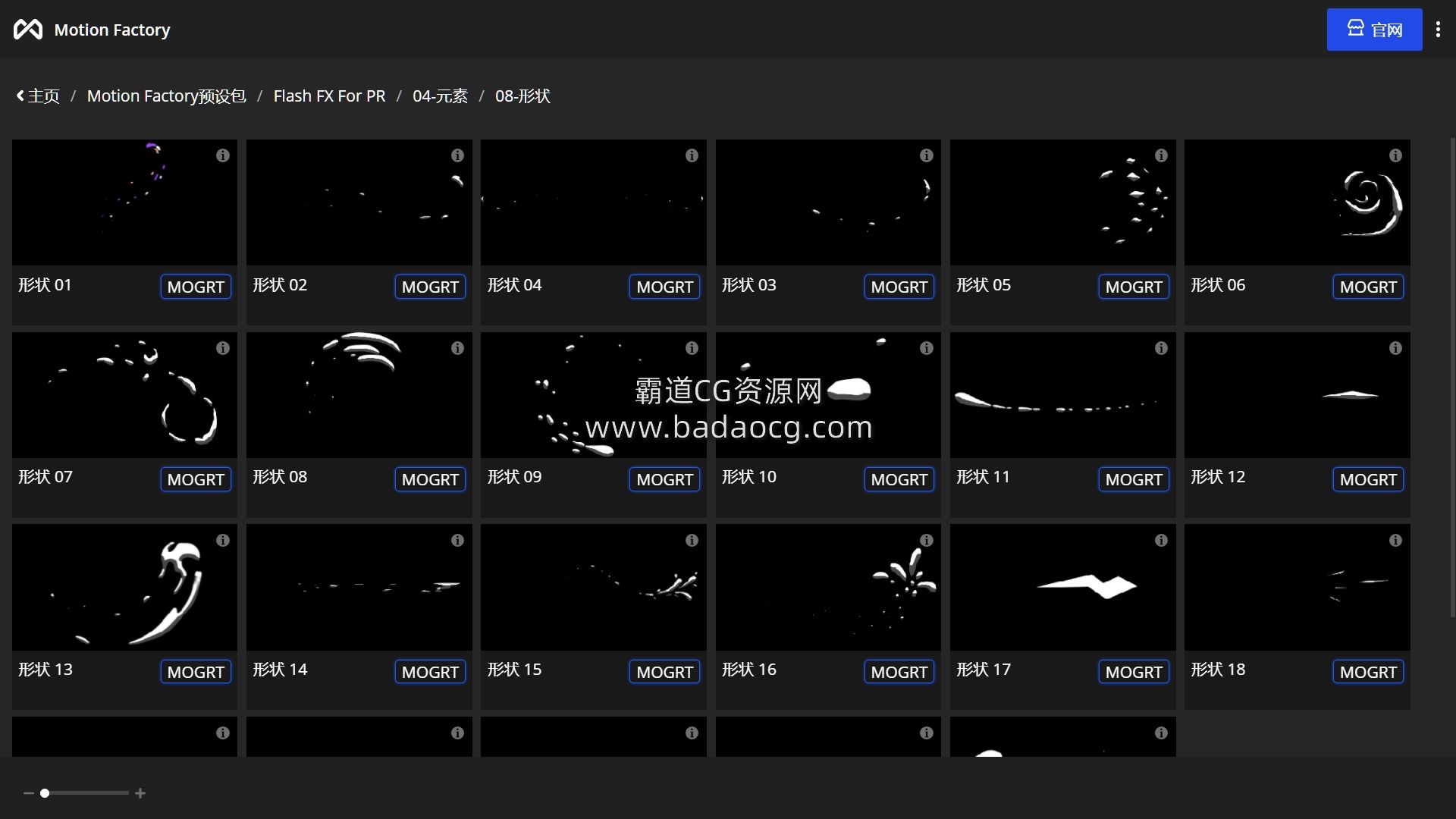Click MOGRT badge on 形状 07
The image size is (1456, 819).
pos(196,479)
